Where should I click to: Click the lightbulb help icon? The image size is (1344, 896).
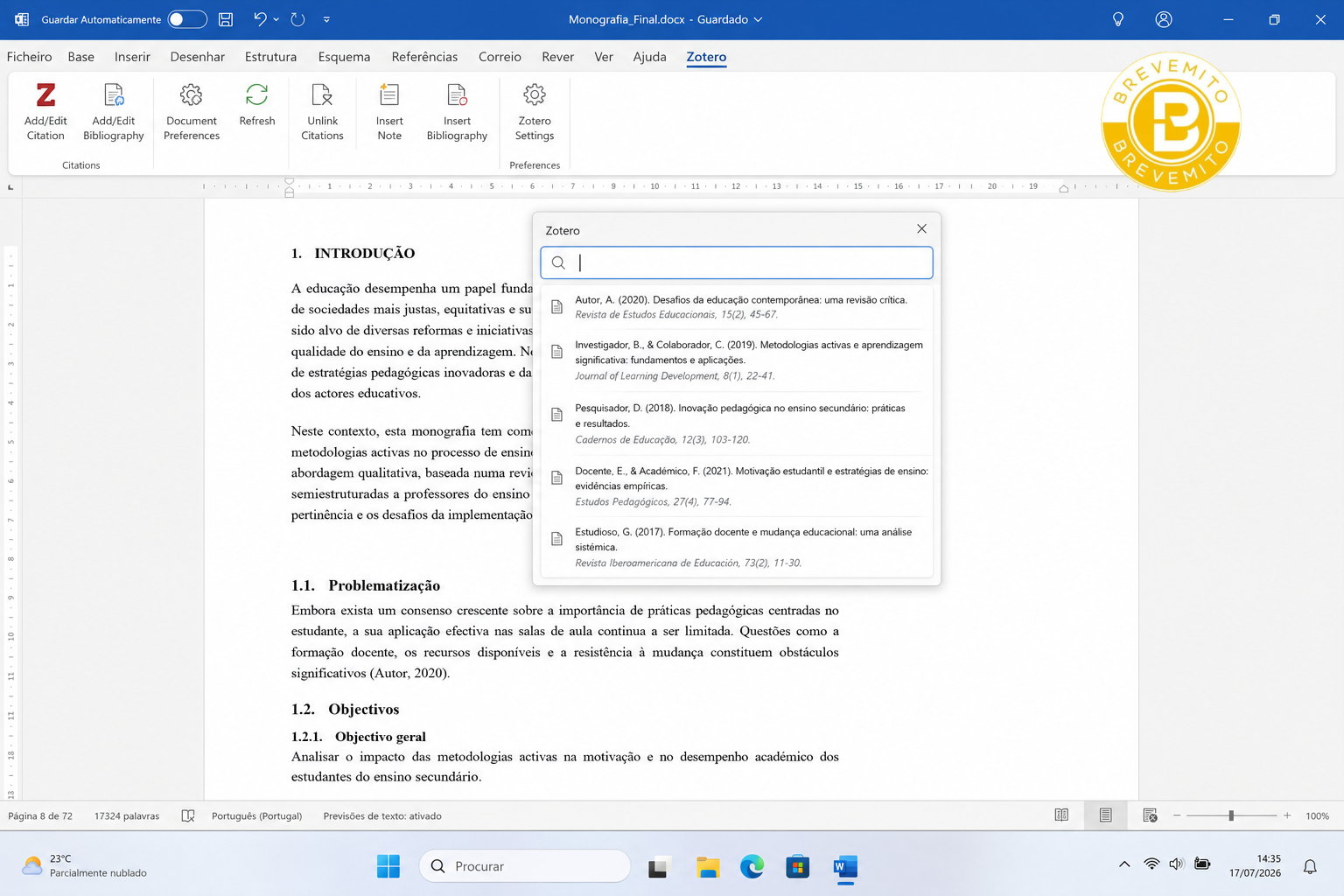pyautogui.click(x=1117, y=19)
